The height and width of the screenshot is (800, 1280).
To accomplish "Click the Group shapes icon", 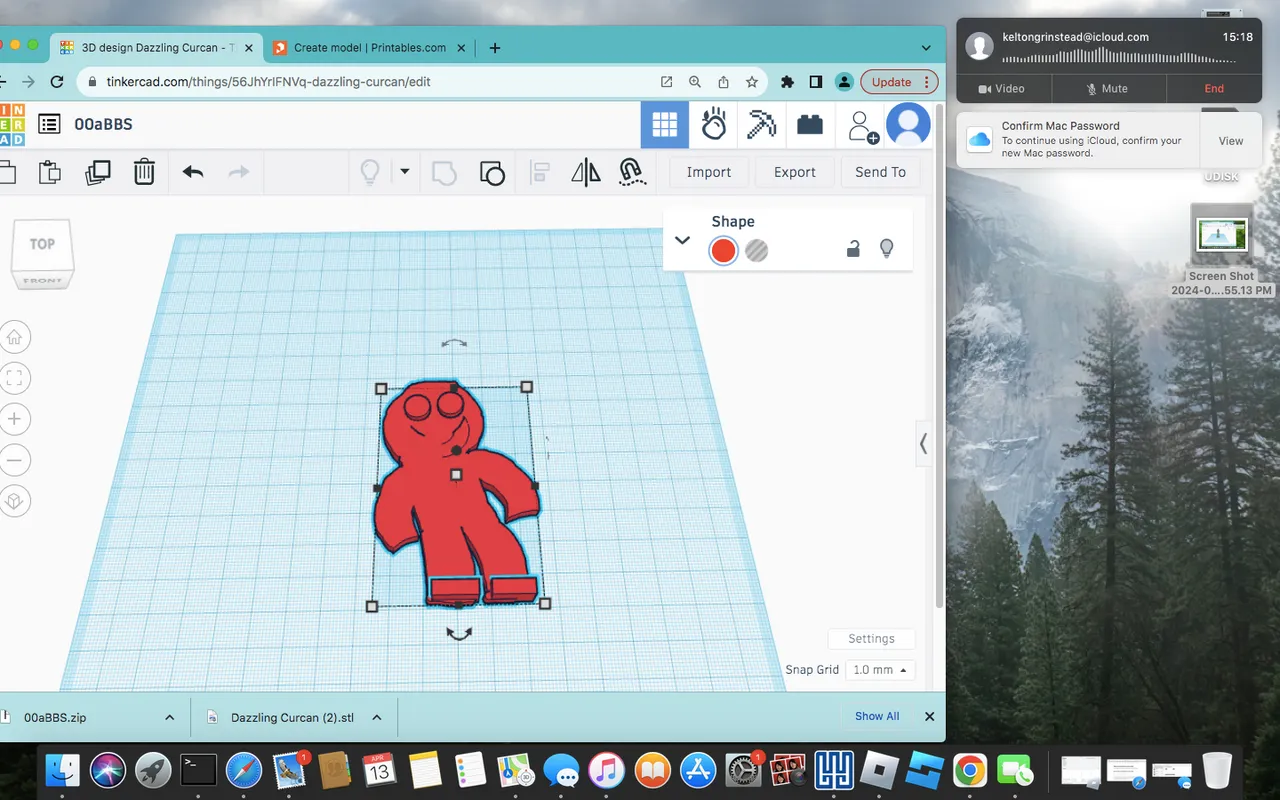I will coord(444,172).
